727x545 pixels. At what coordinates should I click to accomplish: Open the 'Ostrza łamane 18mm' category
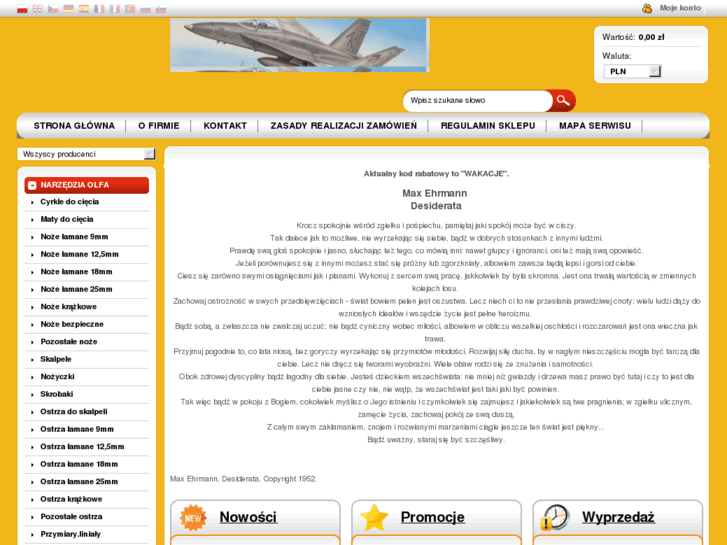(x=79, y=464)
